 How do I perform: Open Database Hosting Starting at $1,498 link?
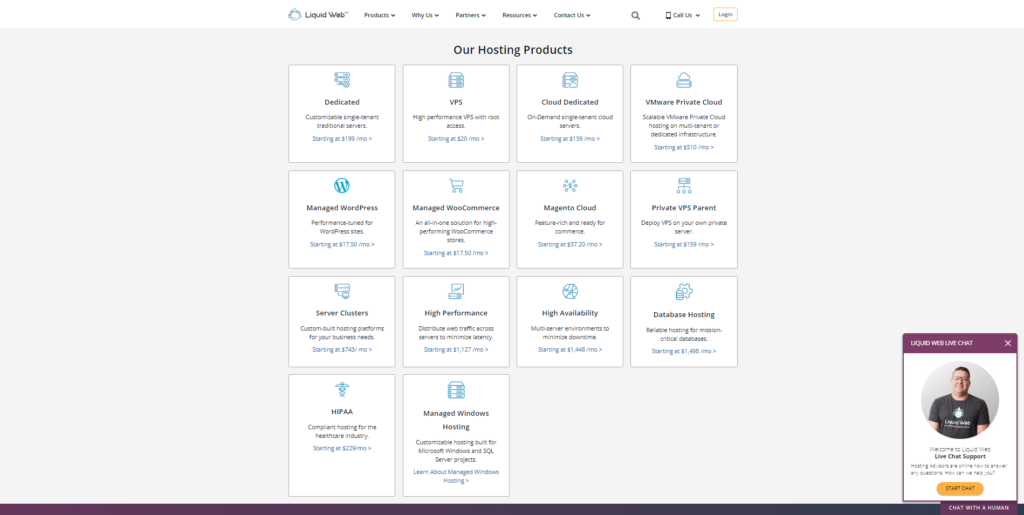click(684, 351)
